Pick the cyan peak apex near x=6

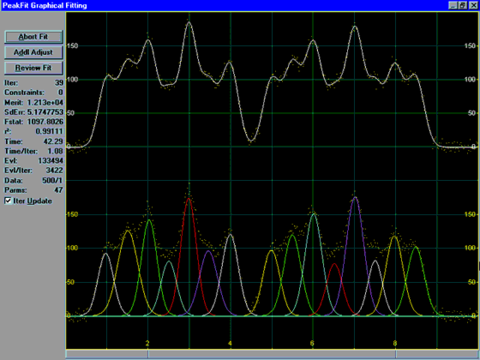point(313,214)
